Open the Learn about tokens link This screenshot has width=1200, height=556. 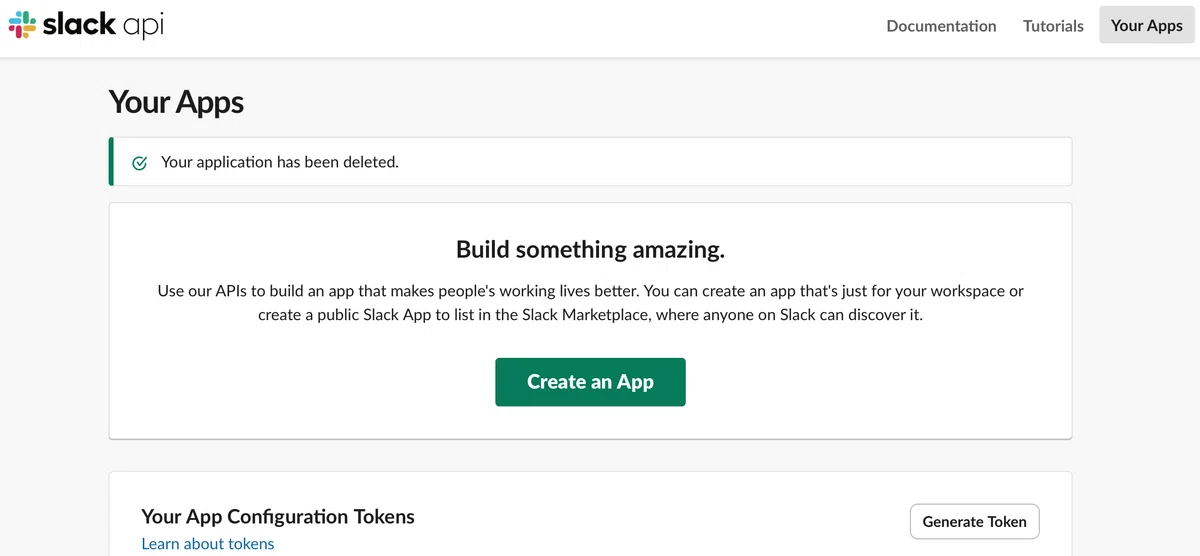point(208,544)
